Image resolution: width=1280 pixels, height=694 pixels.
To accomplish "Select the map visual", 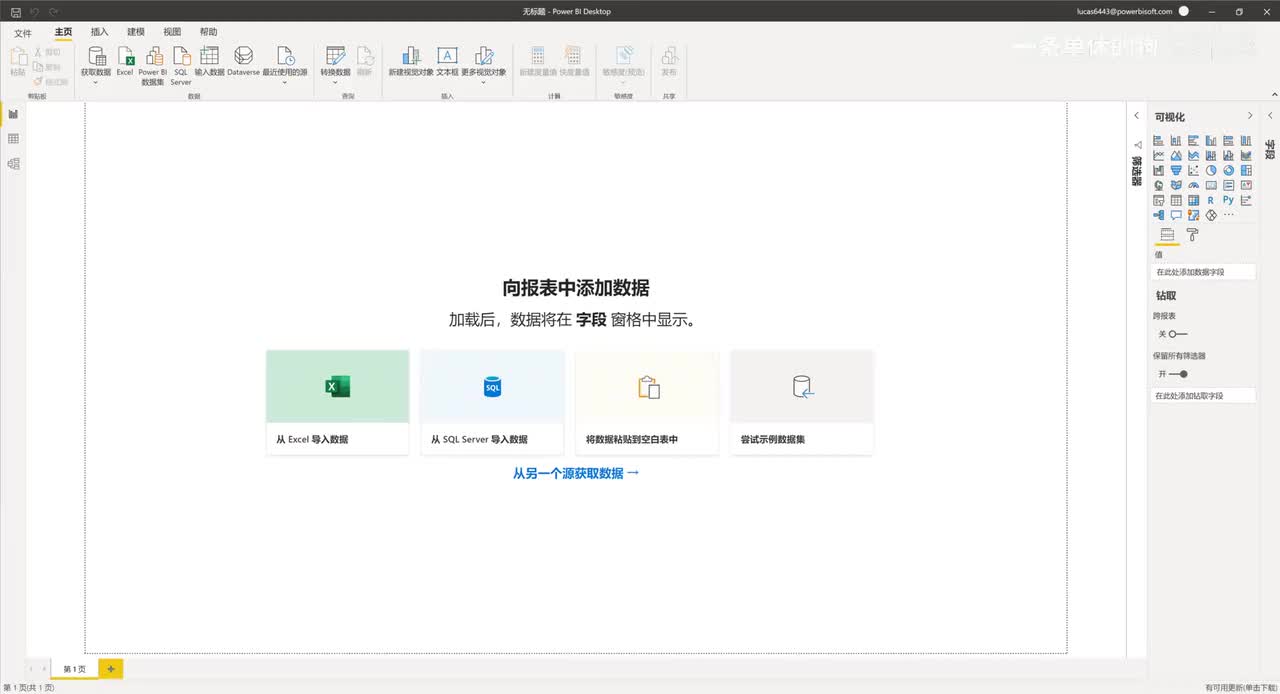I will [1158, 185].
